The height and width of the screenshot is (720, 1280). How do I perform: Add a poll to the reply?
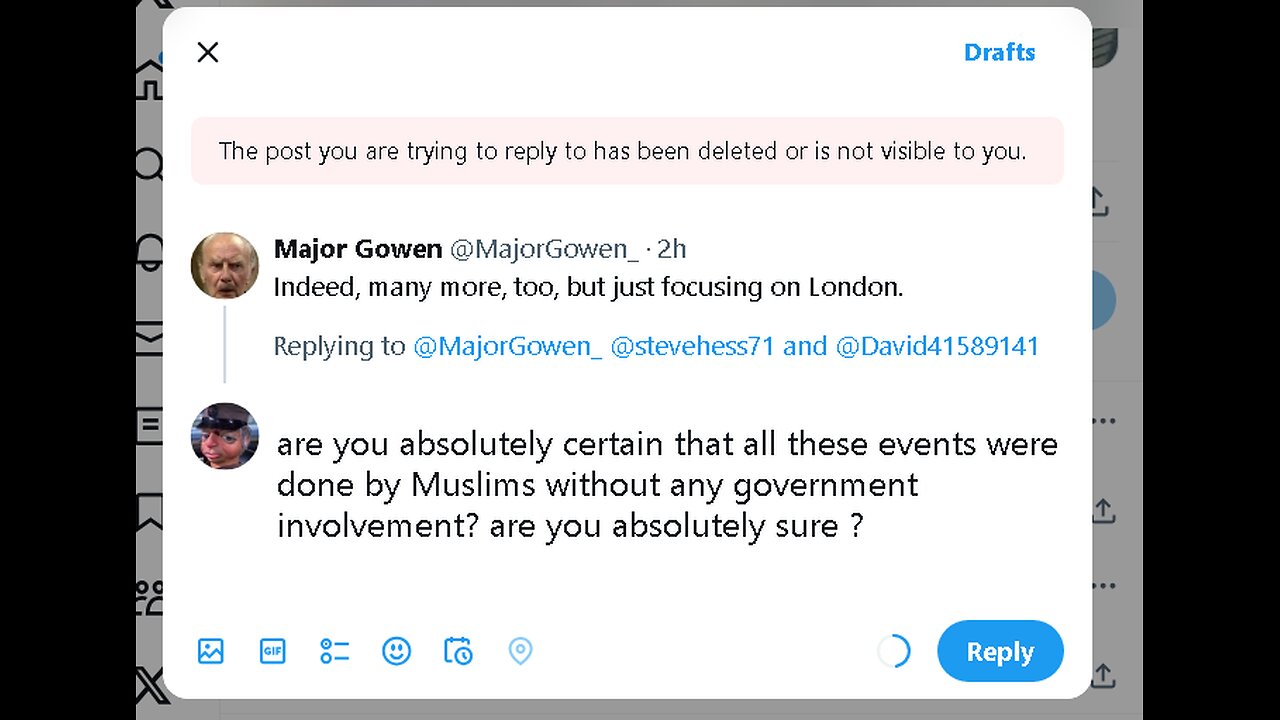tap(334, 651)
